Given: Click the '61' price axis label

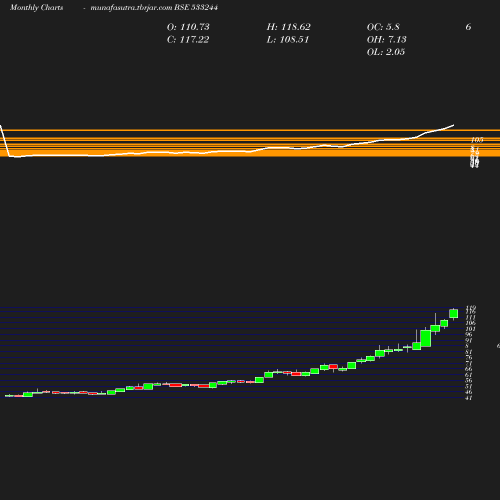Looking at the screenshot, I should (x=469, y=375).
